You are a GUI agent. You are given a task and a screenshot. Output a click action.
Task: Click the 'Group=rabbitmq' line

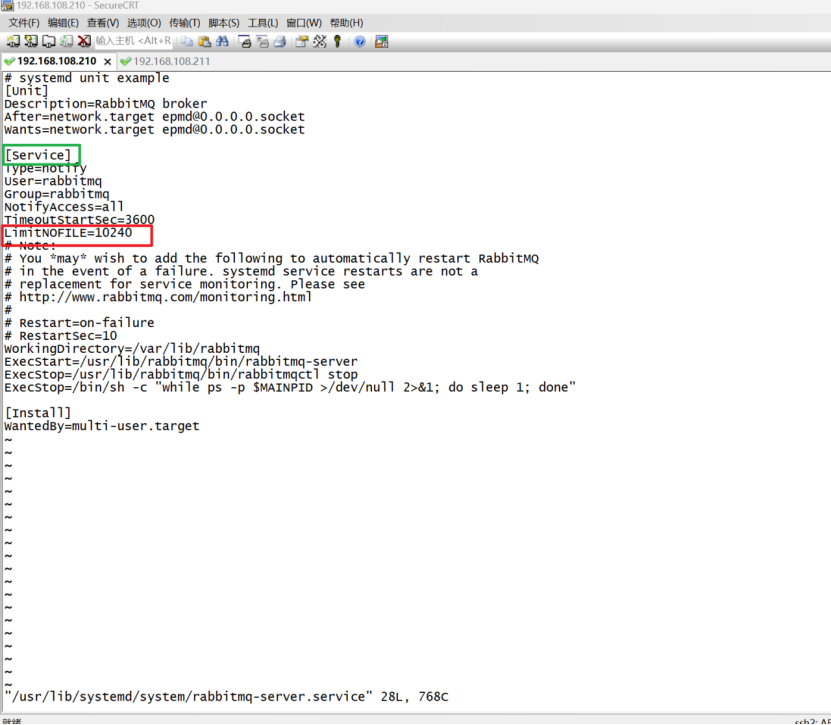pos(57,194)
